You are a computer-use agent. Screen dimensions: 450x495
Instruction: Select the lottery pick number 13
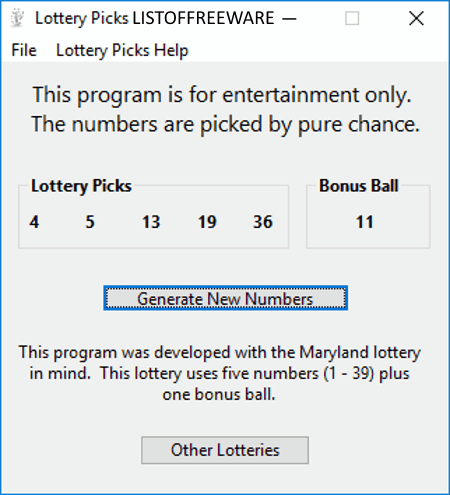[151, 222]
